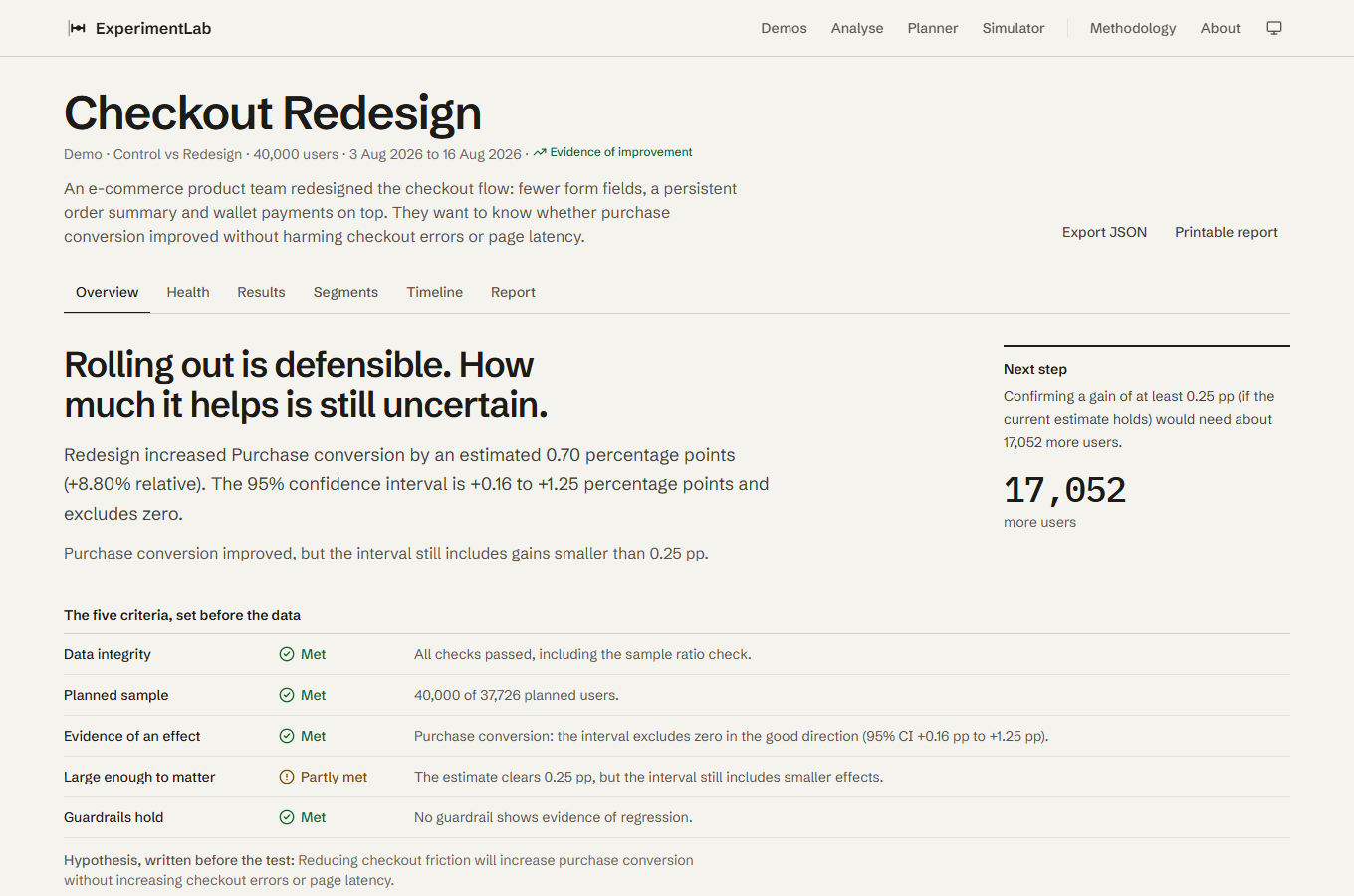This screenshot has width=1354, height=896.
Task: Click 'Hypothesis, written before the test' text
Action: coord(179,860)
